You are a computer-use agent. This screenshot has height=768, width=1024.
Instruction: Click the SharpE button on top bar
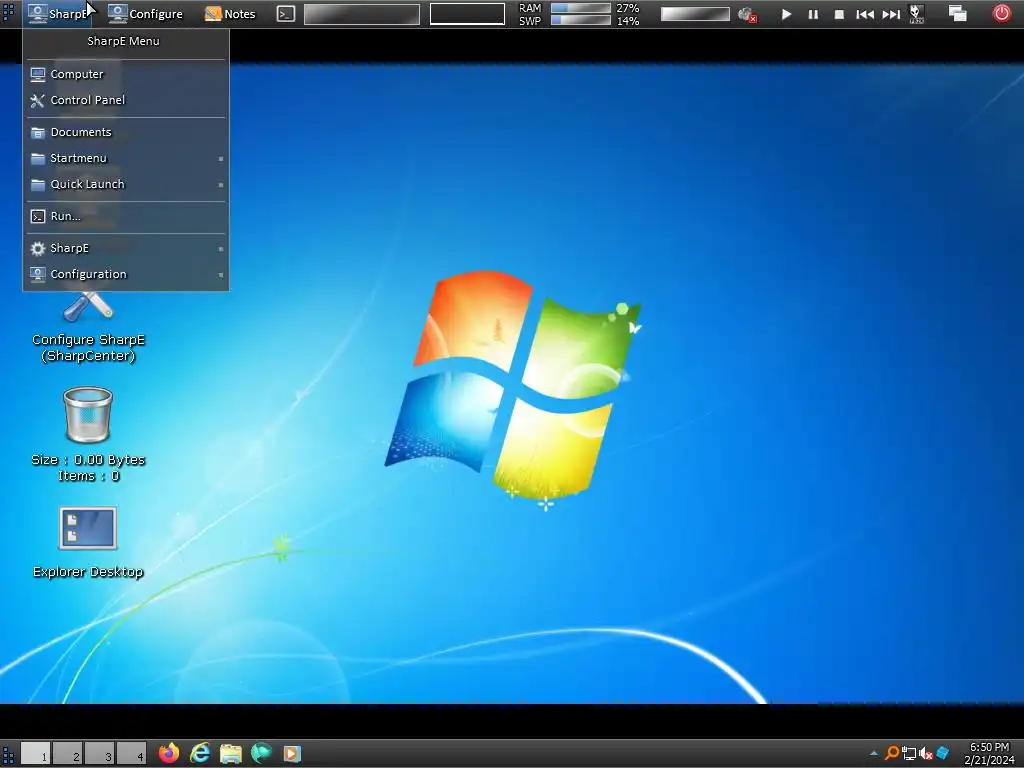tap(59, 14)
